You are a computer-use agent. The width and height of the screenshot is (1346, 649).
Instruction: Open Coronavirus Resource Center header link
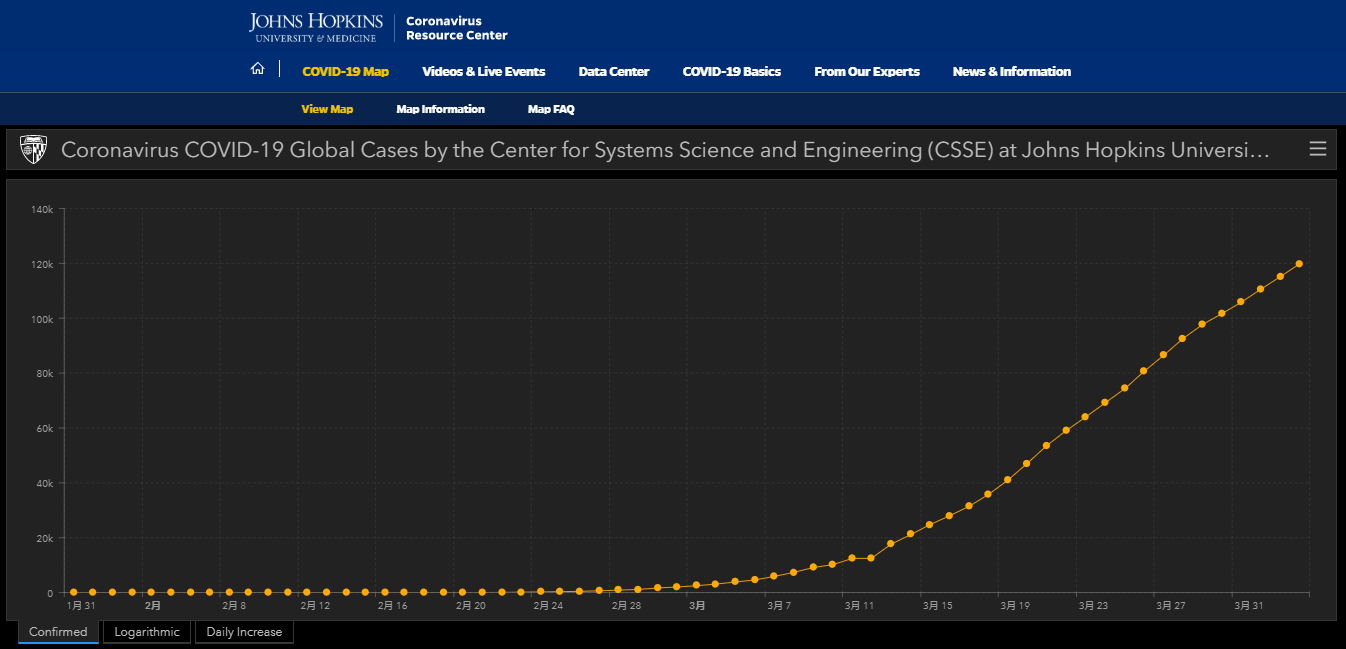(456, 28)
